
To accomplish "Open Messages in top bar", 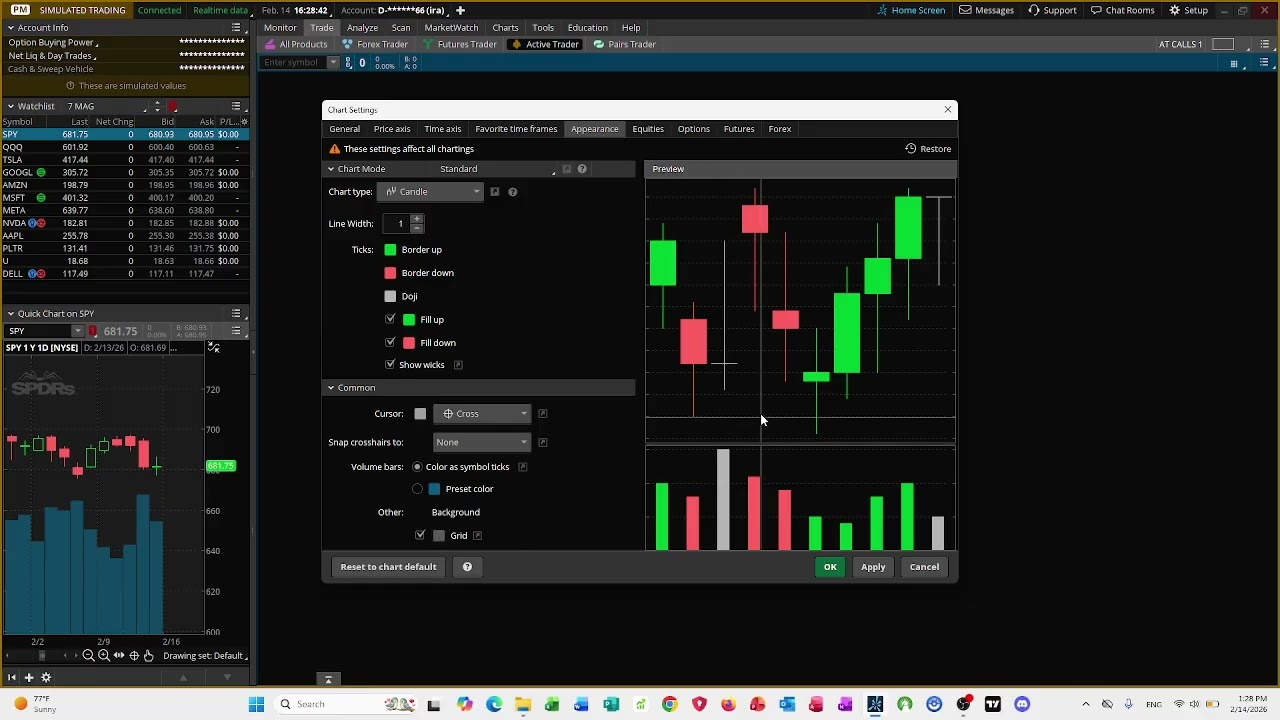I will tap(986, 10).
